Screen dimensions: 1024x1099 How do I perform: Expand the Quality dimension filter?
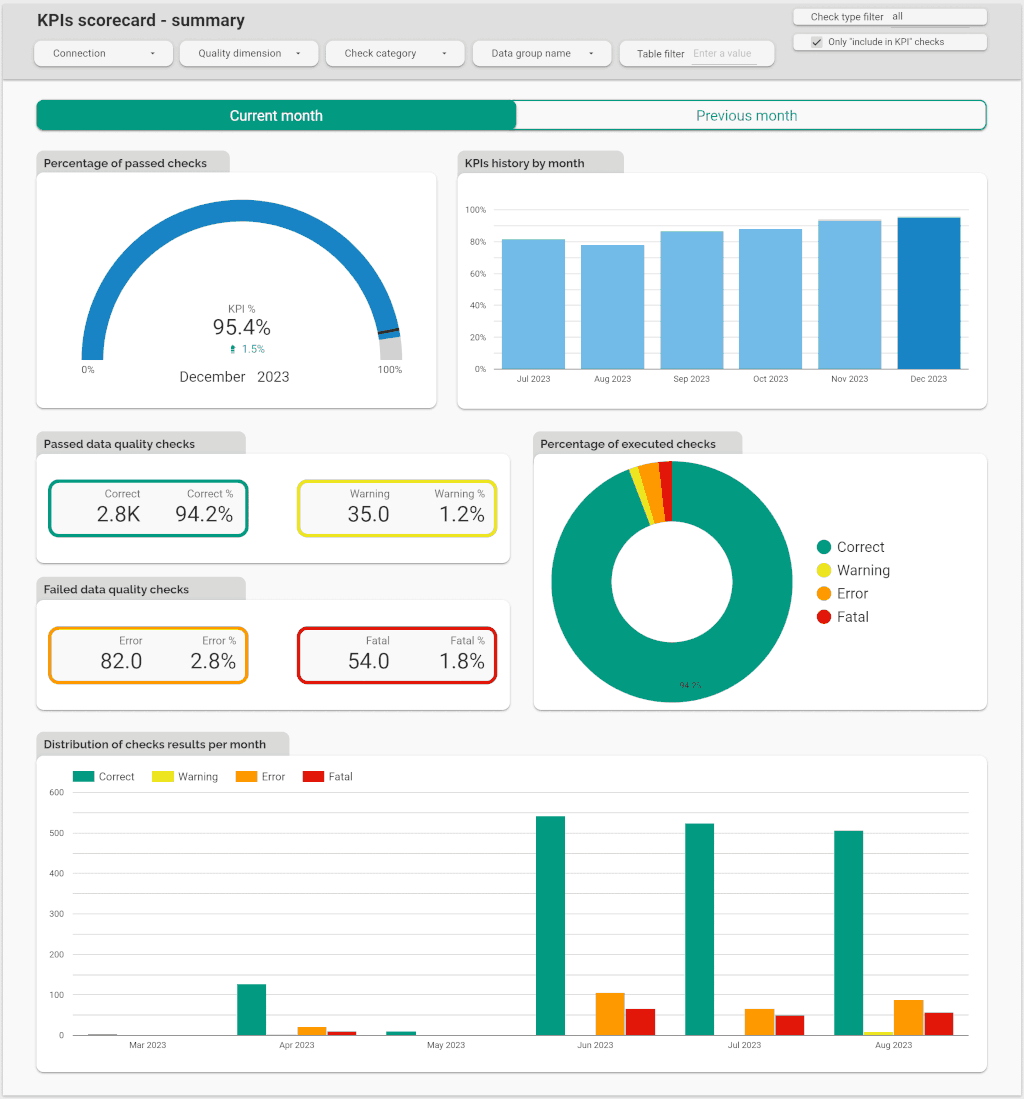coord(248,53)
